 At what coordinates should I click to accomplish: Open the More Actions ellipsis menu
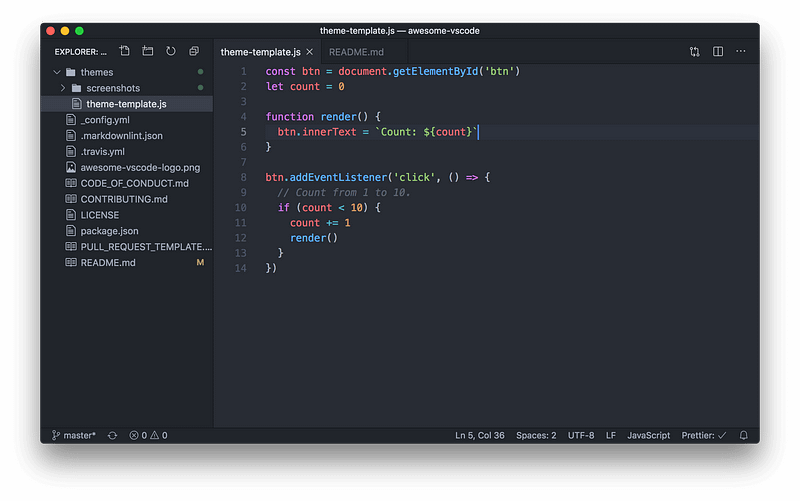(740, 52)
